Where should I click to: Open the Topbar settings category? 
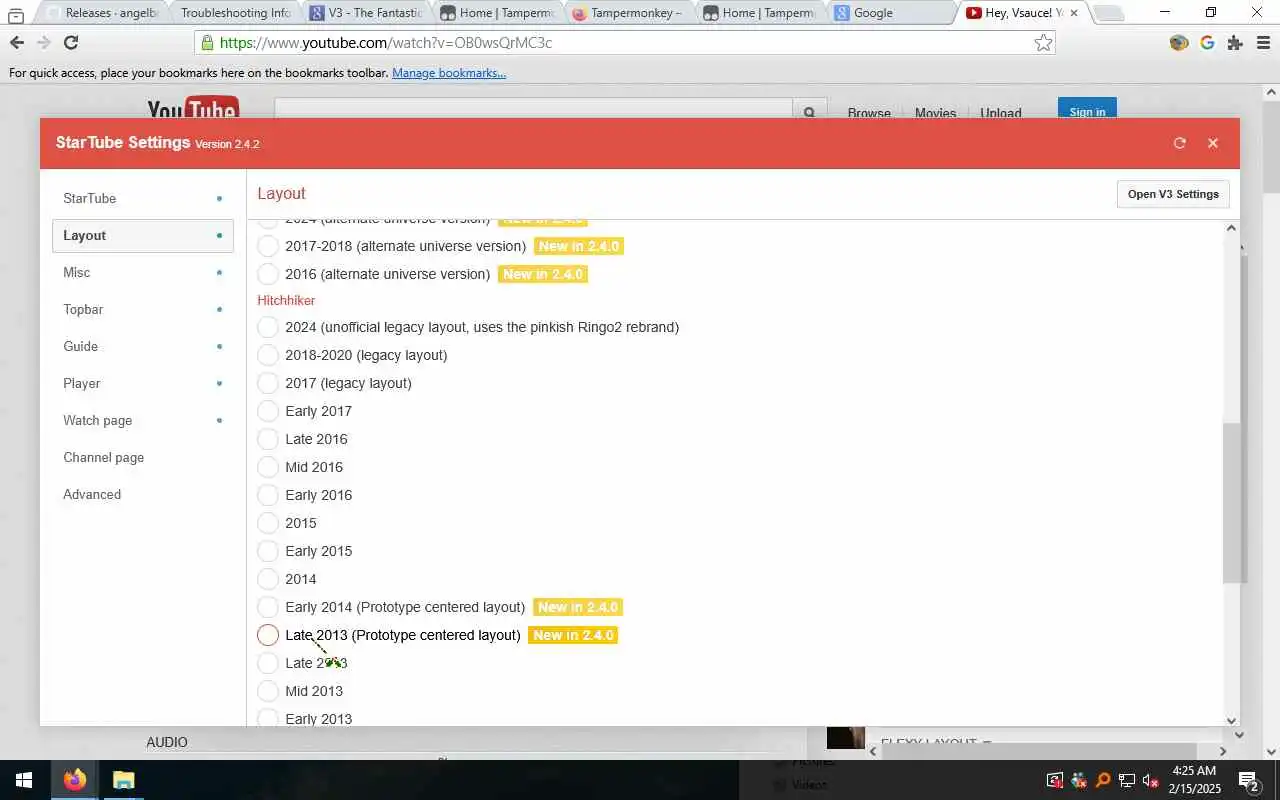143,309
